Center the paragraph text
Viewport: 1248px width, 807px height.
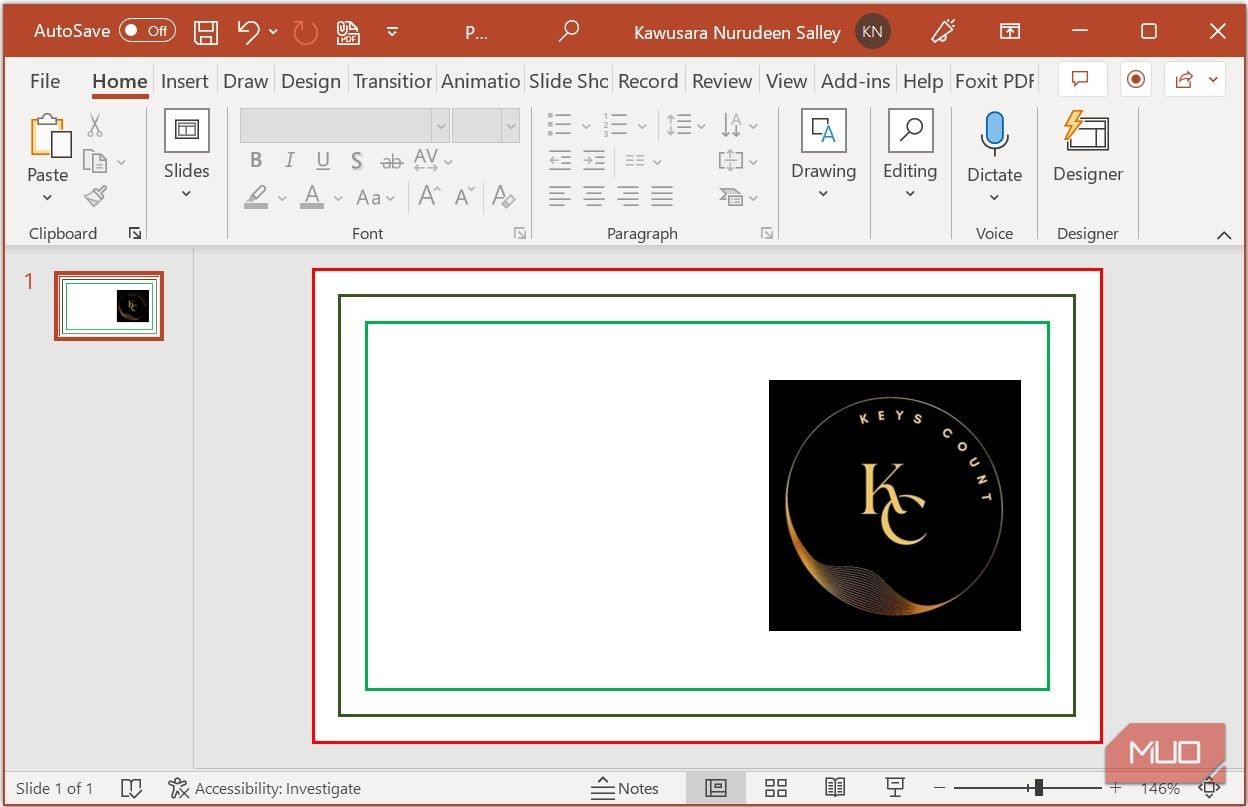[x=594, y=197]
